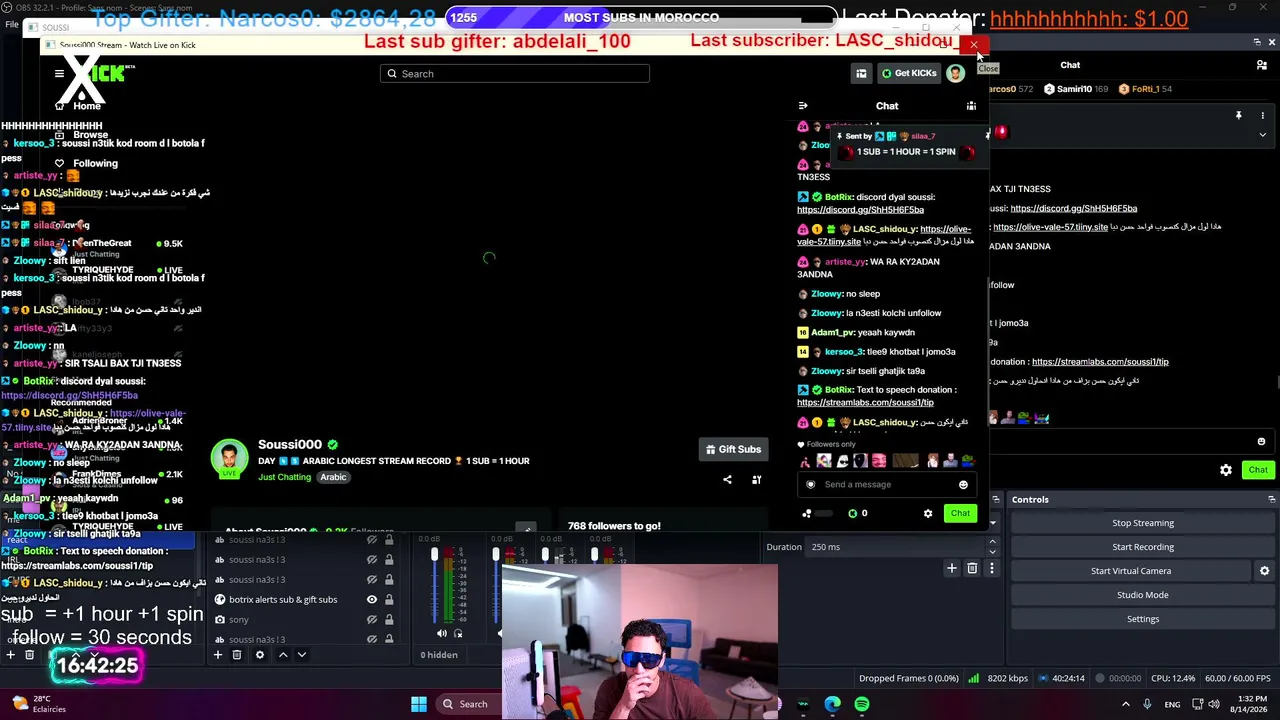Image resolution: width=1280 pixels, height=720 pixels.
Task: Select the Soussi000 Stream browser tab
Action: click(127, 45)
